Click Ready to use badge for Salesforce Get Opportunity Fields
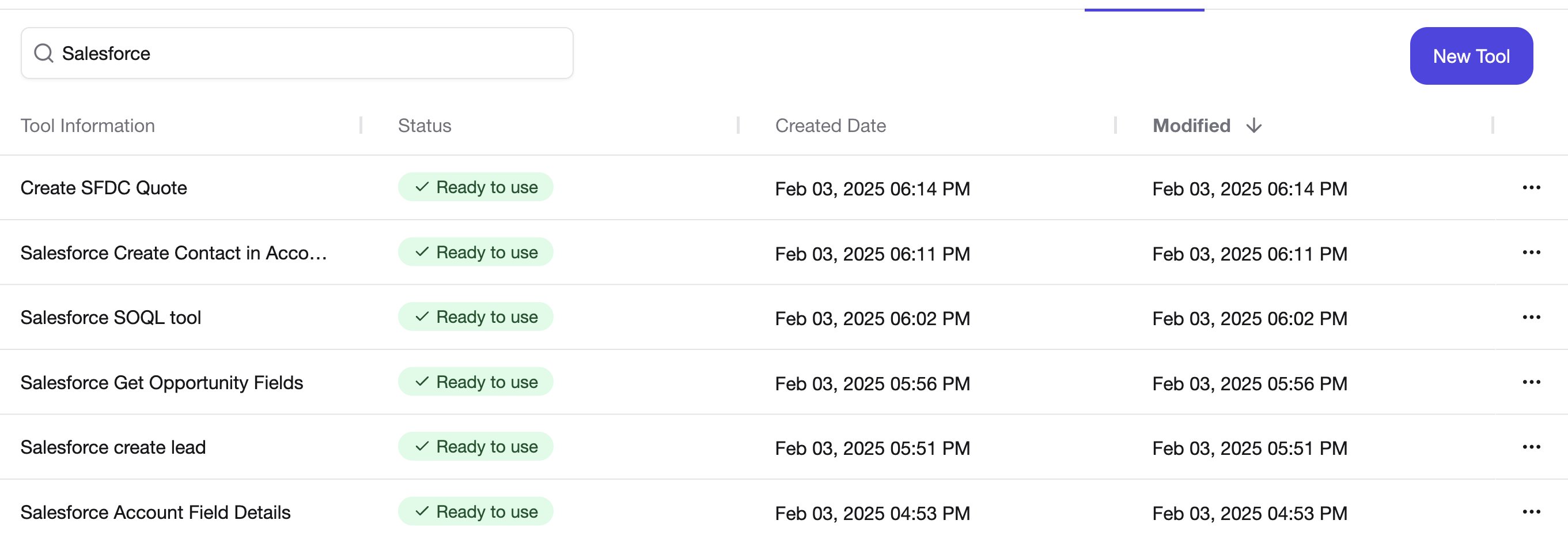 pyautogui.click(x=475, y=382)
